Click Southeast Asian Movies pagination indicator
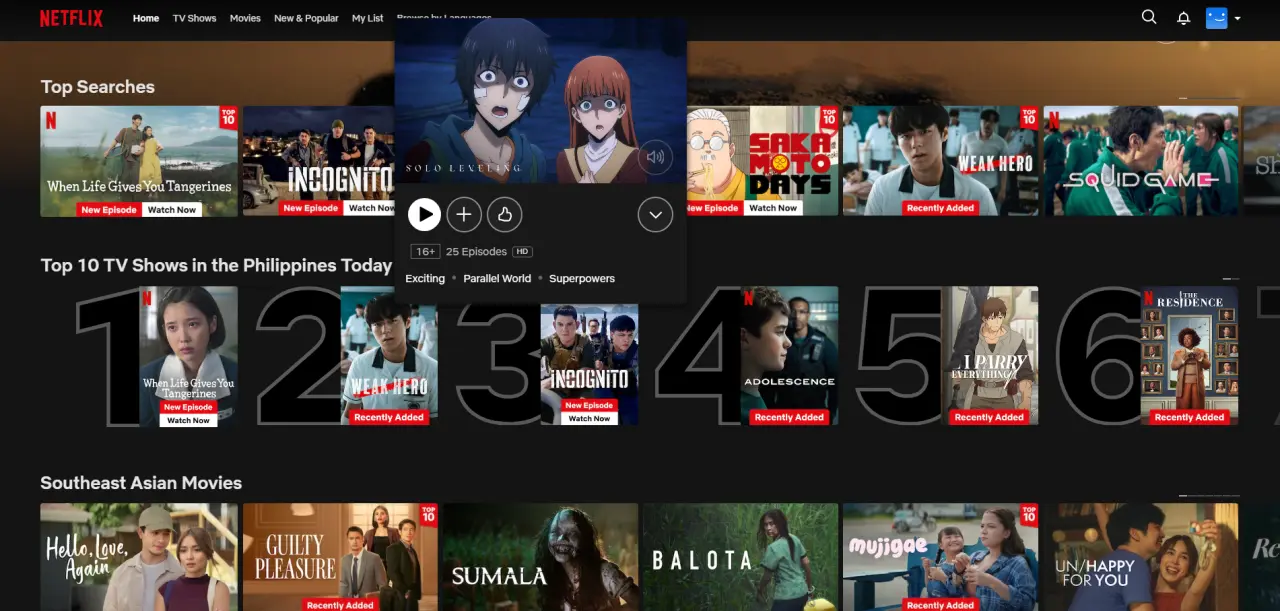This screenshot has width=1280, height=611. [x=1209, y=495]
